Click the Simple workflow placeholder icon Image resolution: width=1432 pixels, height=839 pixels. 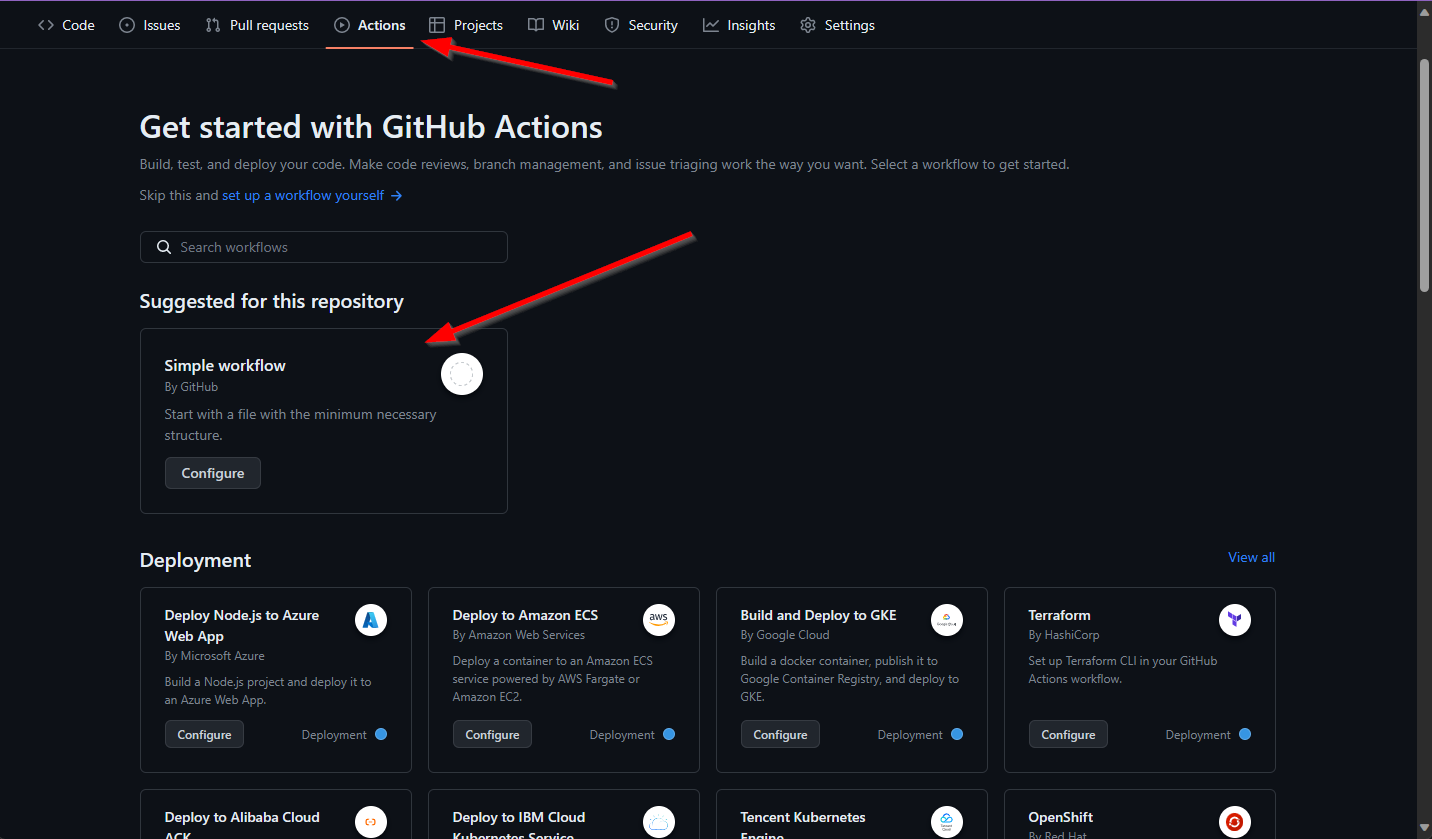coord(462,375)
